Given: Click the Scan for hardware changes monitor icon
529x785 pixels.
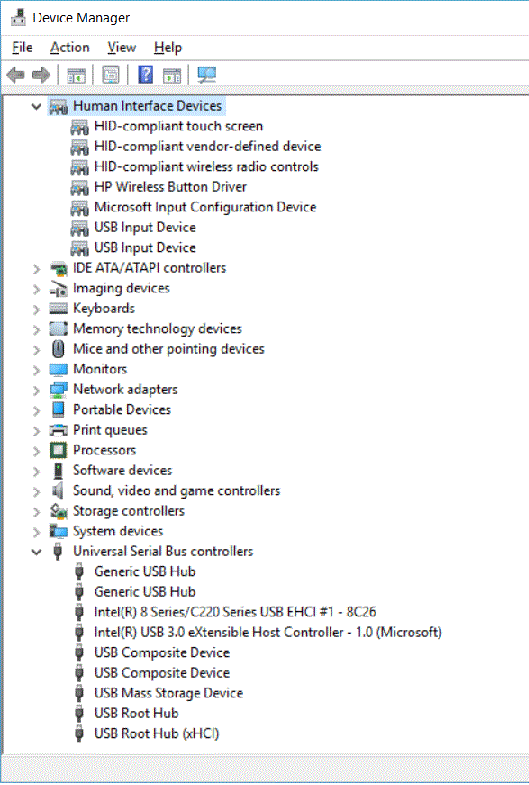Looking at the screenshot, I should click(207, 75).
